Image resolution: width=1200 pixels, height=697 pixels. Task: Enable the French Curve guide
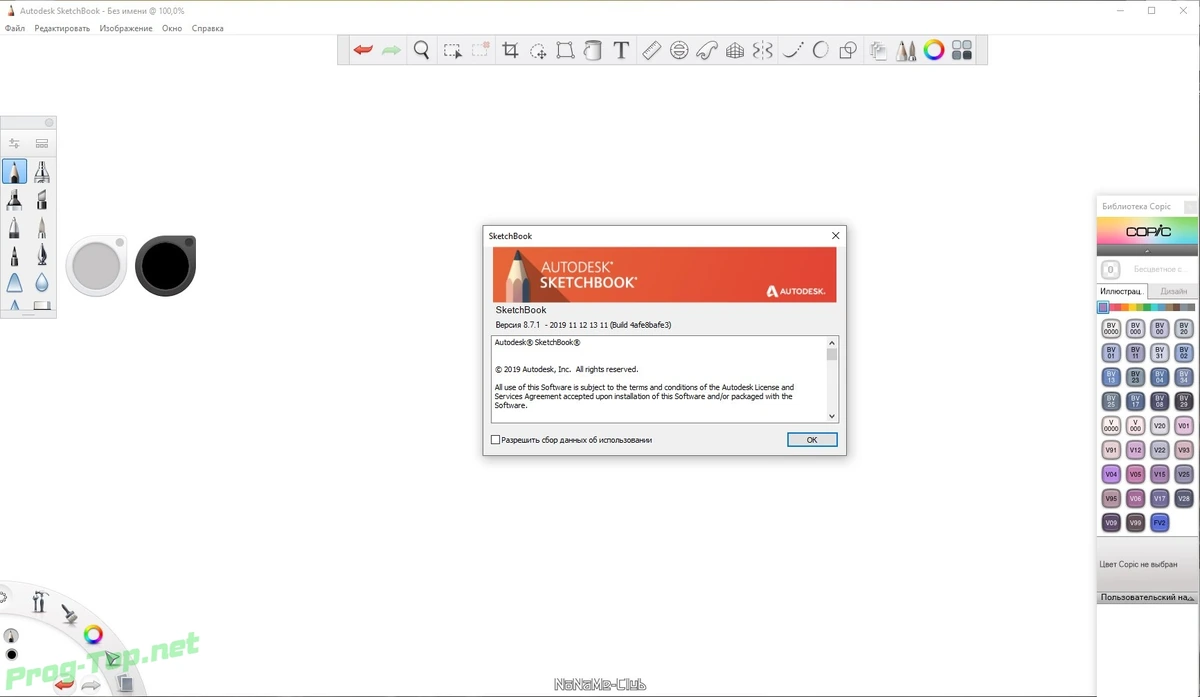707,50
